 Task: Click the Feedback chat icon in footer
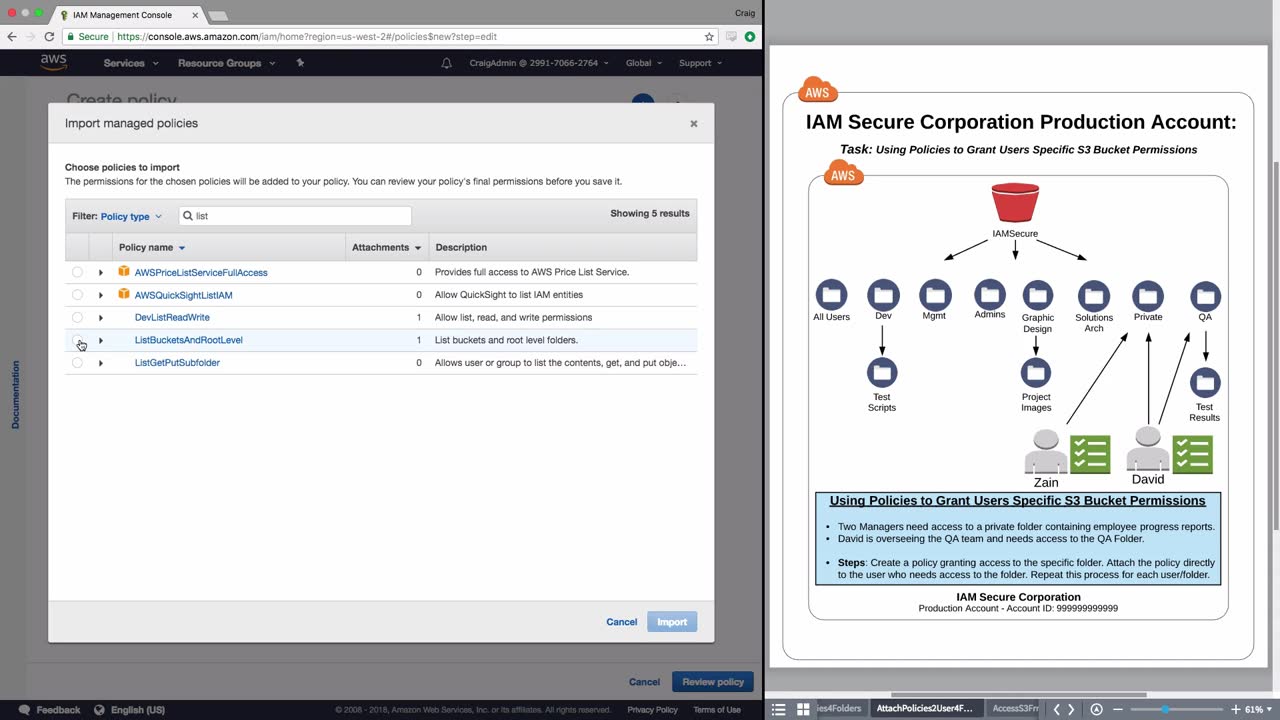[24, 710]
